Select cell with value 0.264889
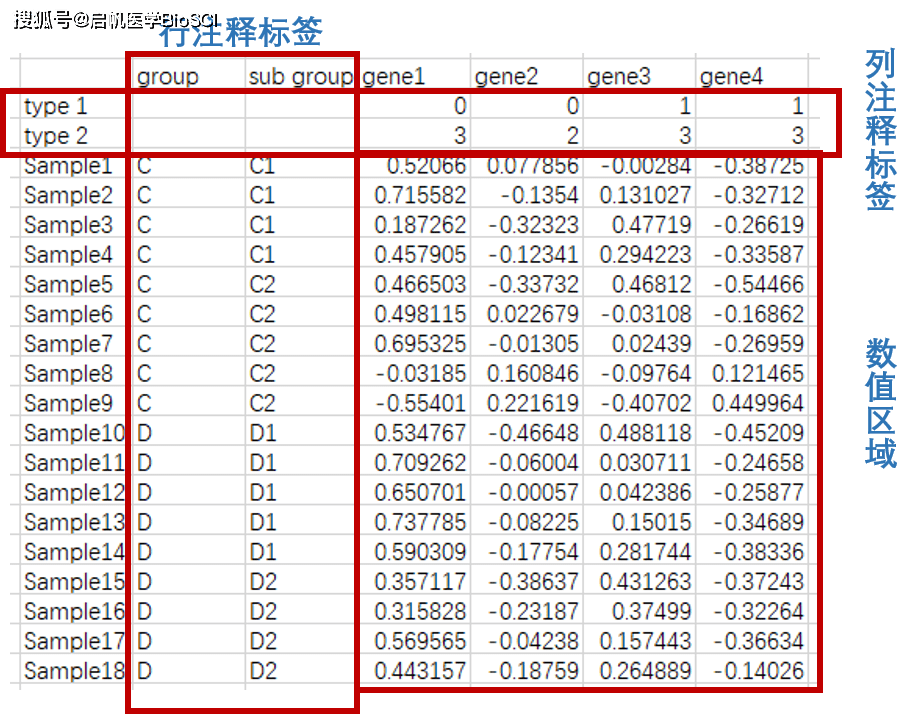 coord(646,671)
